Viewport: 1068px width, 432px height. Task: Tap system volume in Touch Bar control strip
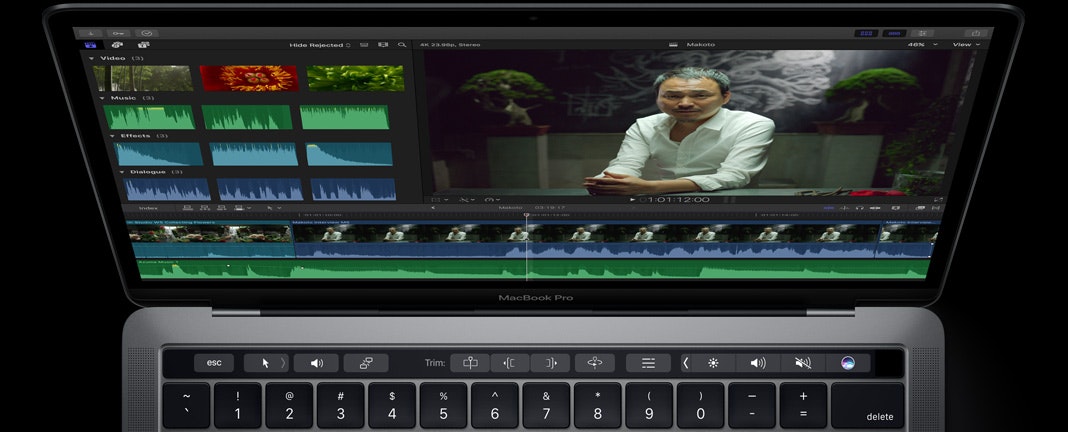pyautogui.click(x=757, y=363)
